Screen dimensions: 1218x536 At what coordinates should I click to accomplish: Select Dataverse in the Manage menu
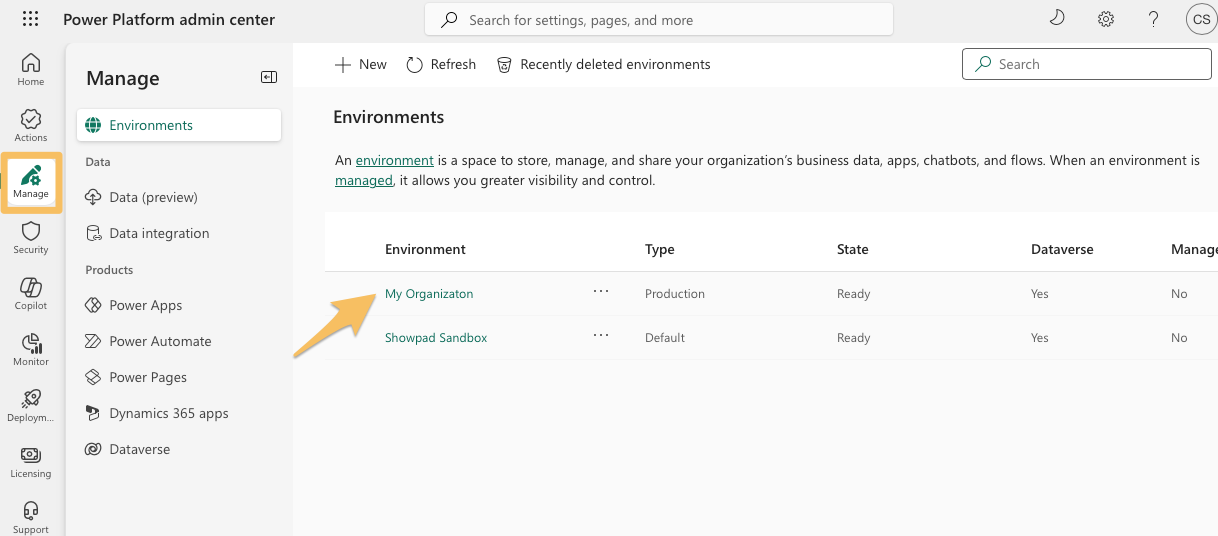pyautogui.click(x=139, y=449)
